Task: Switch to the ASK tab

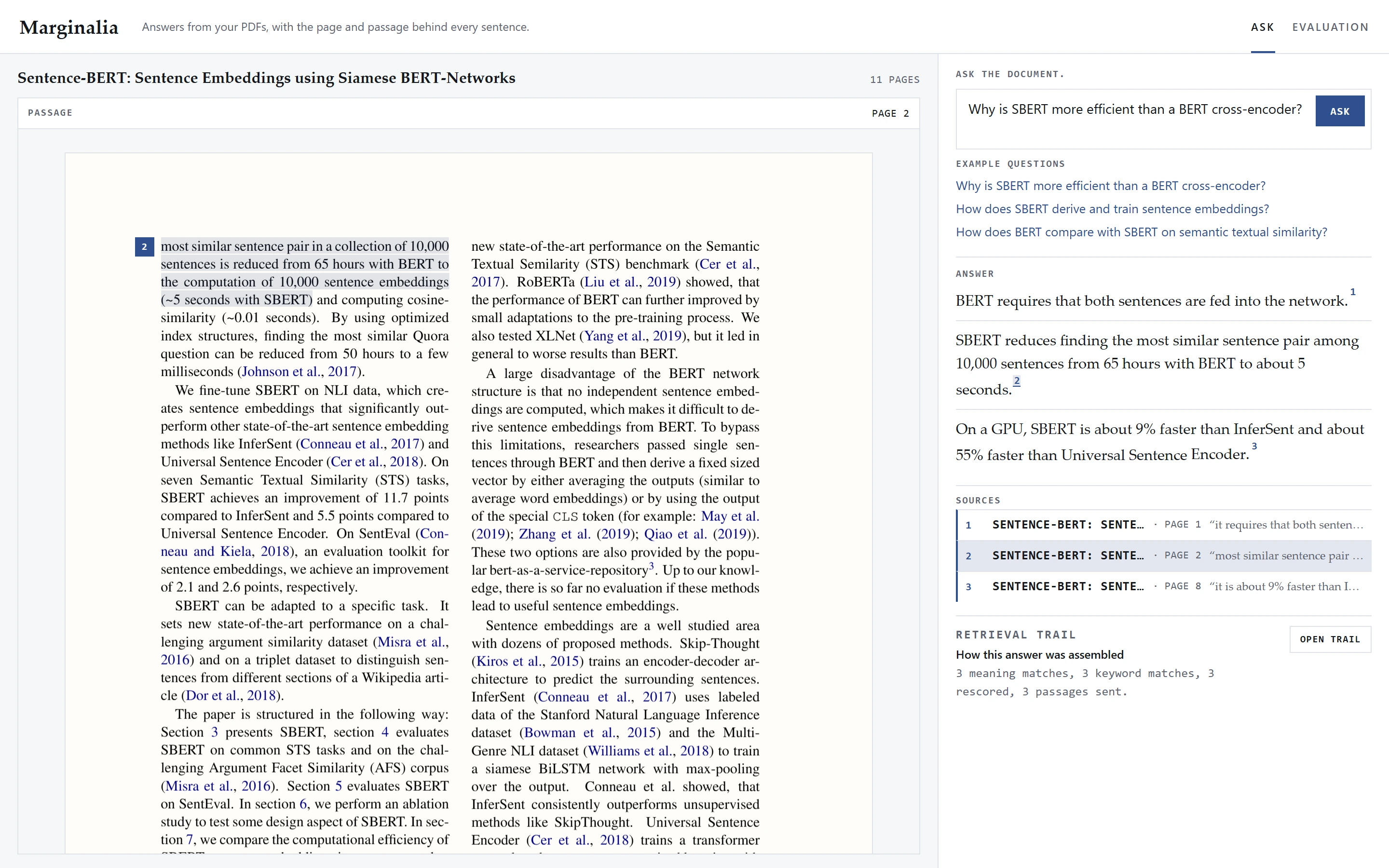Action: 1262,27
